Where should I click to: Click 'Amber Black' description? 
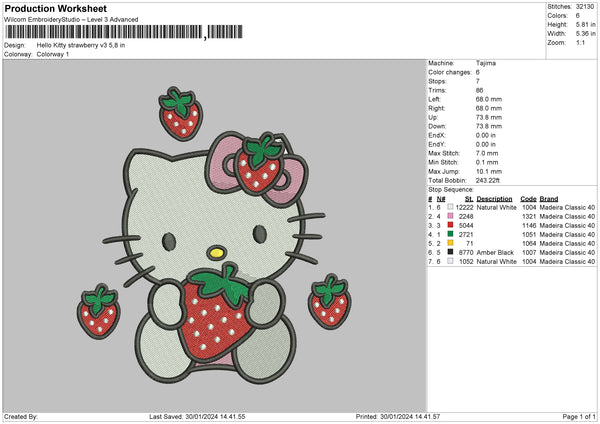(x=495, y=253)
